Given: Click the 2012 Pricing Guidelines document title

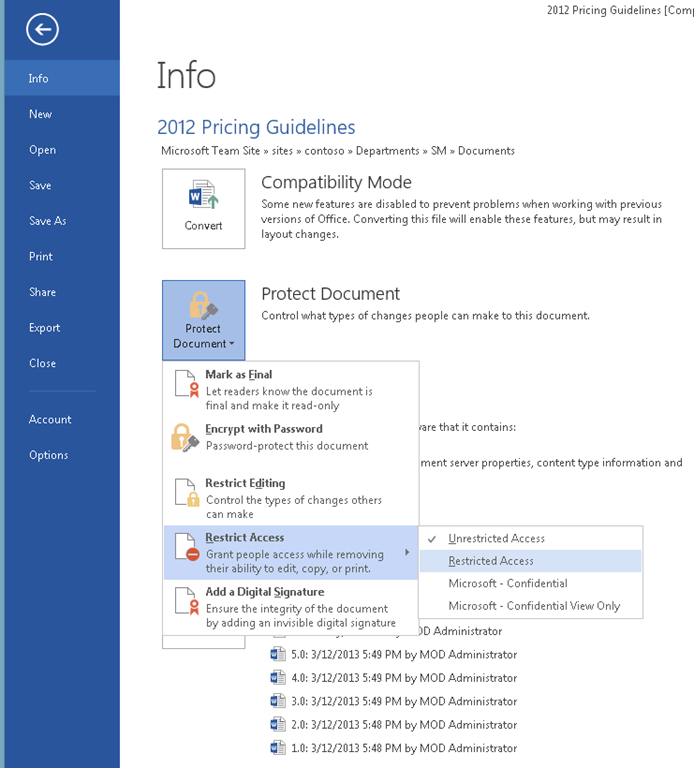Looking at the screenshot, I should [x=256, y=127].
